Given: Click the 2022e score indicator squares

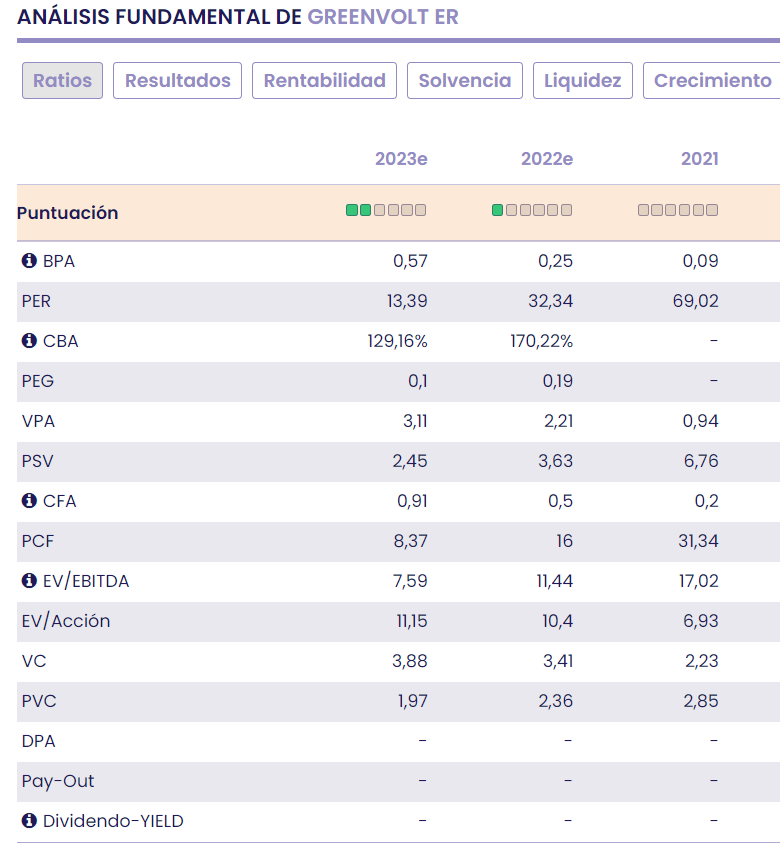Looking at the screenshot, I should pyautogui.click(x=532, y=210).
